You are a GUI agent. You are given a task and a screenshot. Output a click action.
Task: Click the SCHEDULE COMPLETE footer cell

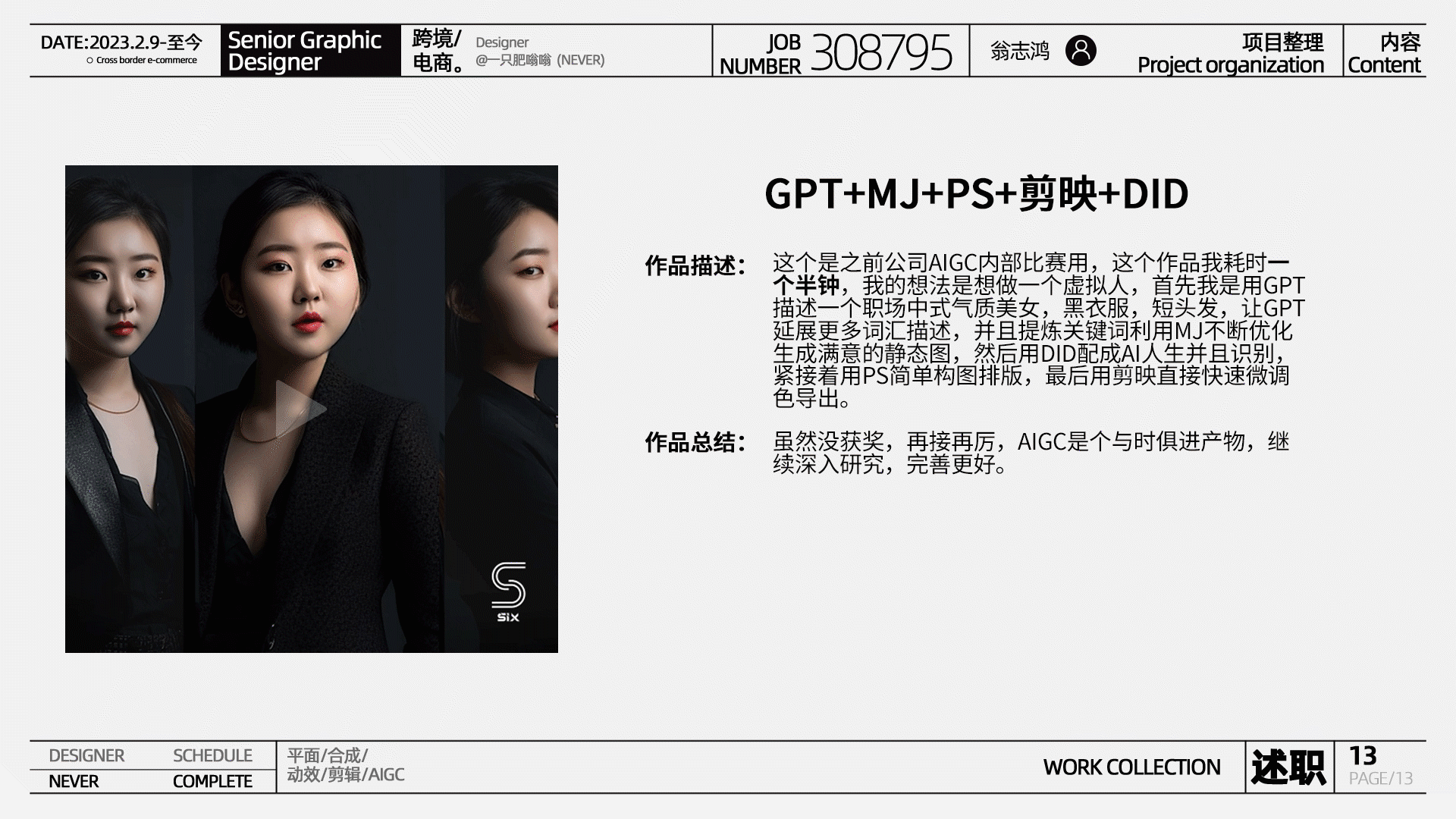[x=212, y=767]
